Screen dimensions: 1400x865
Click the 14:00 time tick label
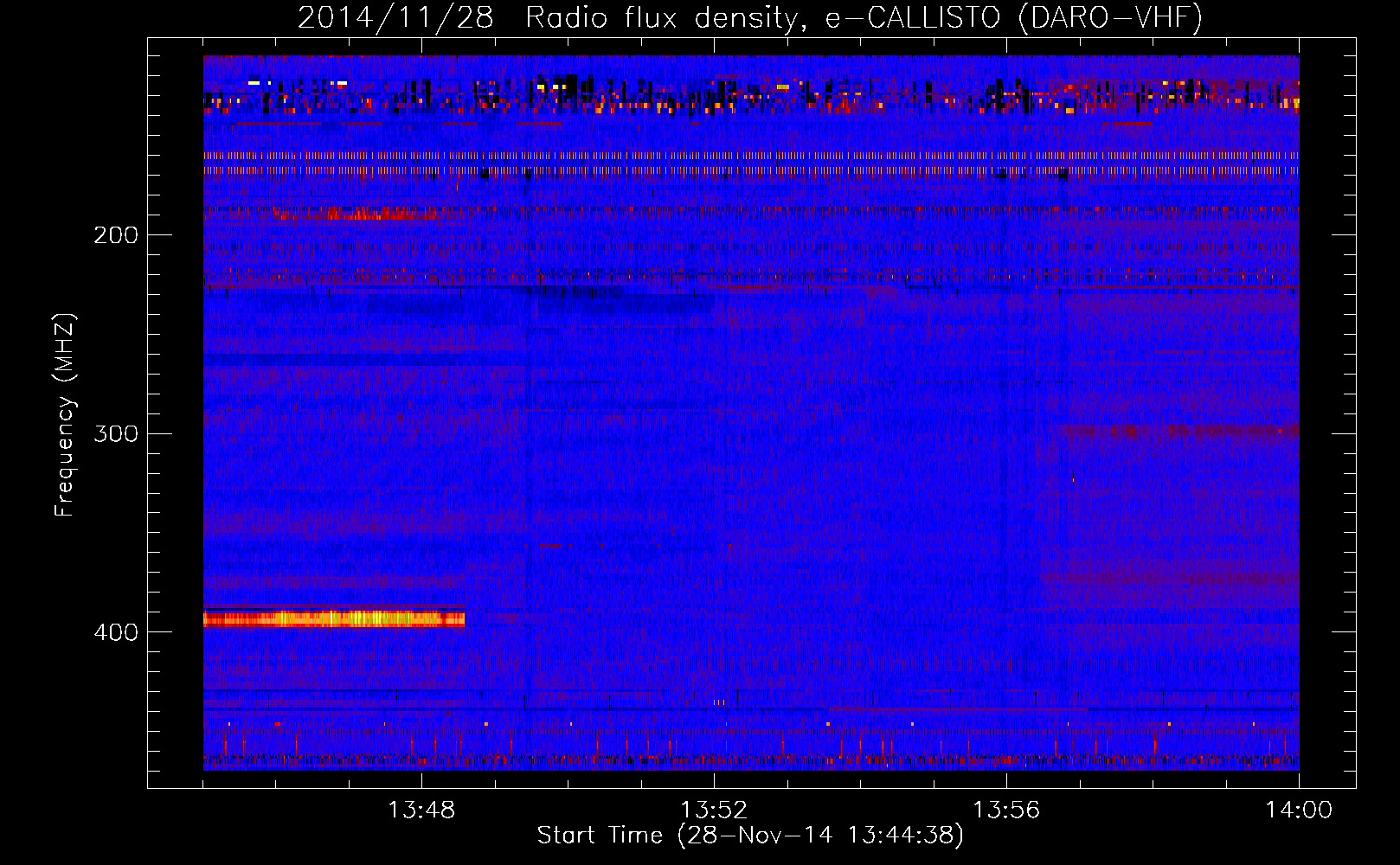click(x=1299, y=811)
